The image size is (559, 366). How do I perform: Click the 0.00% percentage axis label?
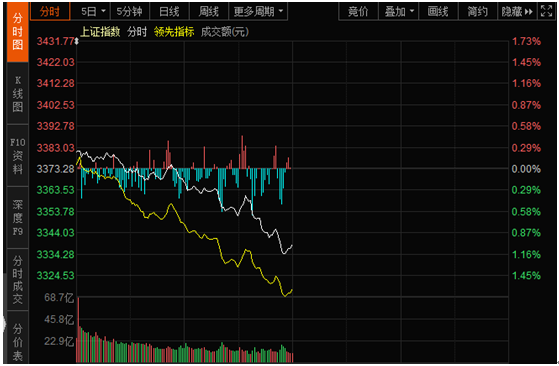tap(526, 169)
